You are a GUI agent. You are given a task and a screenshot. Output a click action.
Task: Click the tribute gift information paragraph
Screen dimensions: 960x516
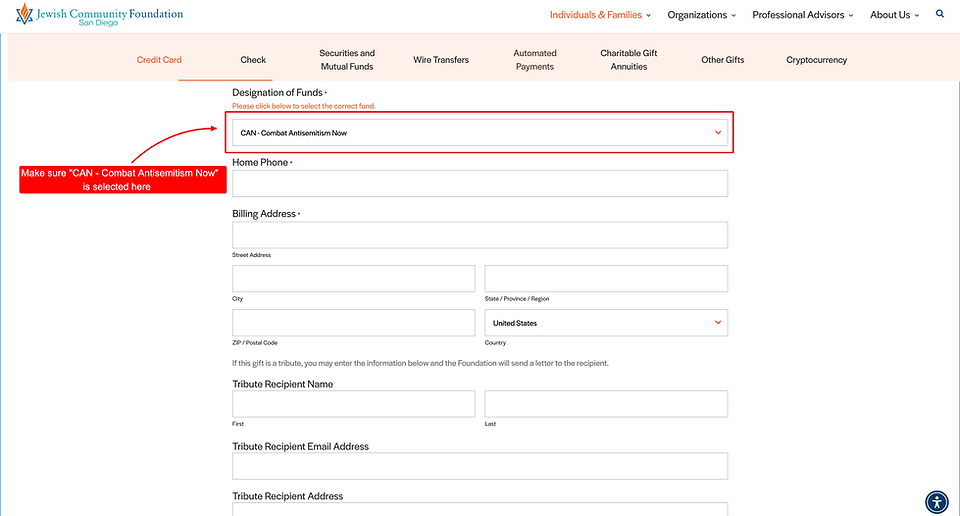(420, 363)
